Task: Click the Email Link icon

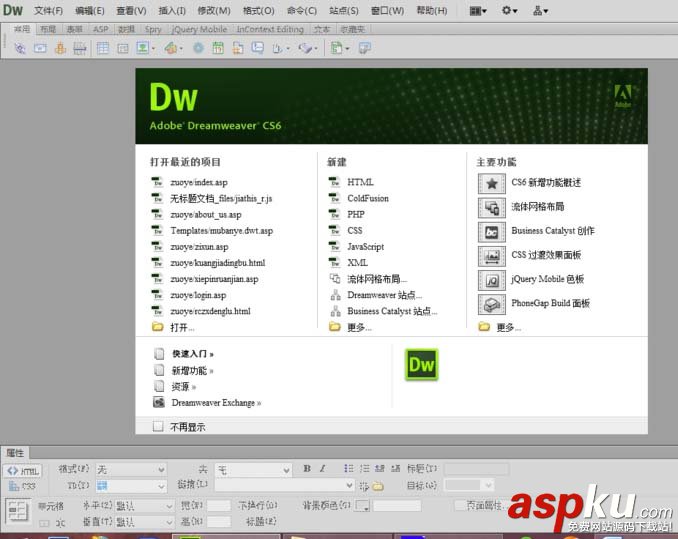Action: (x=40, y=48)
